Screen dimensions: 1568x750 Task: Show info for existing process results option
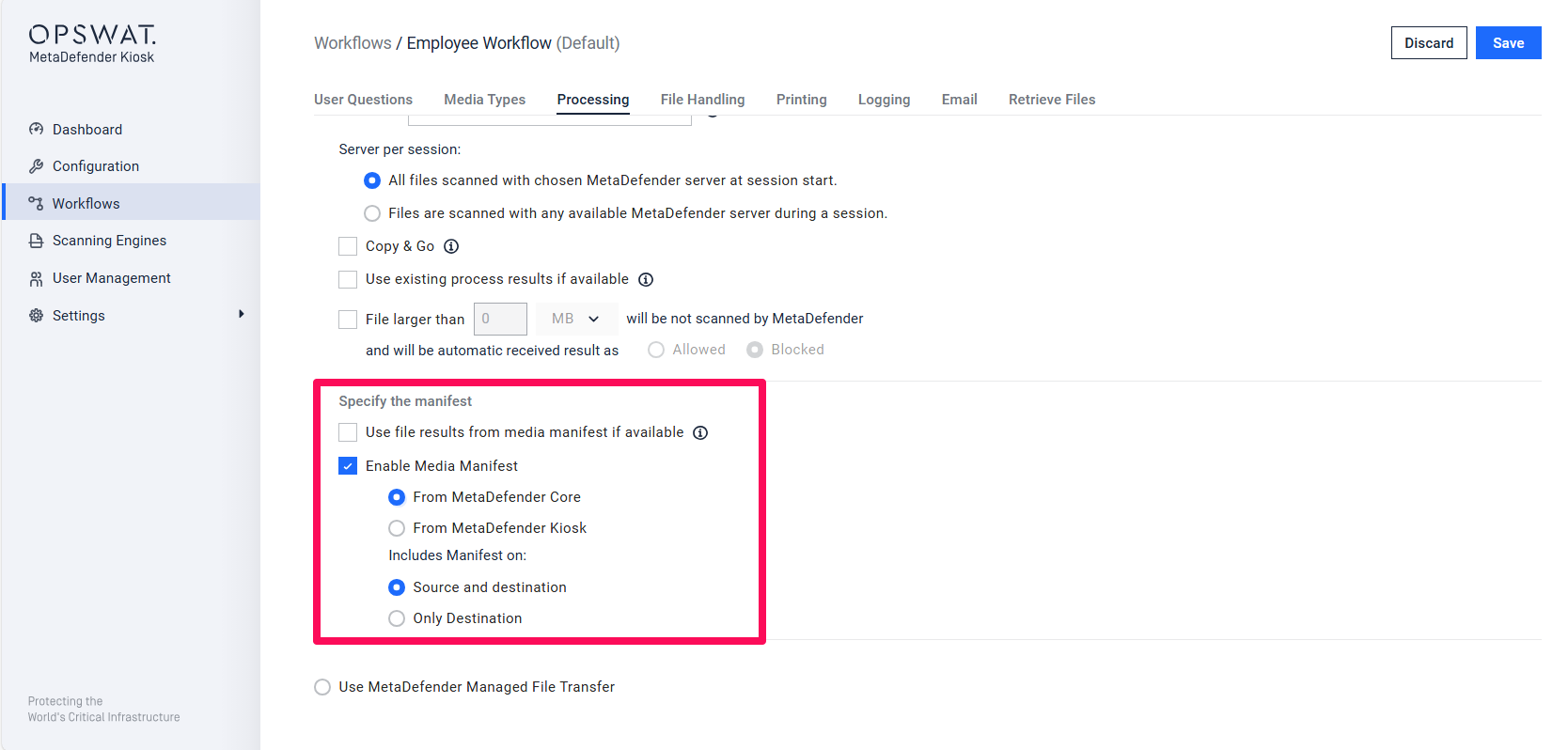click(646, 279)
